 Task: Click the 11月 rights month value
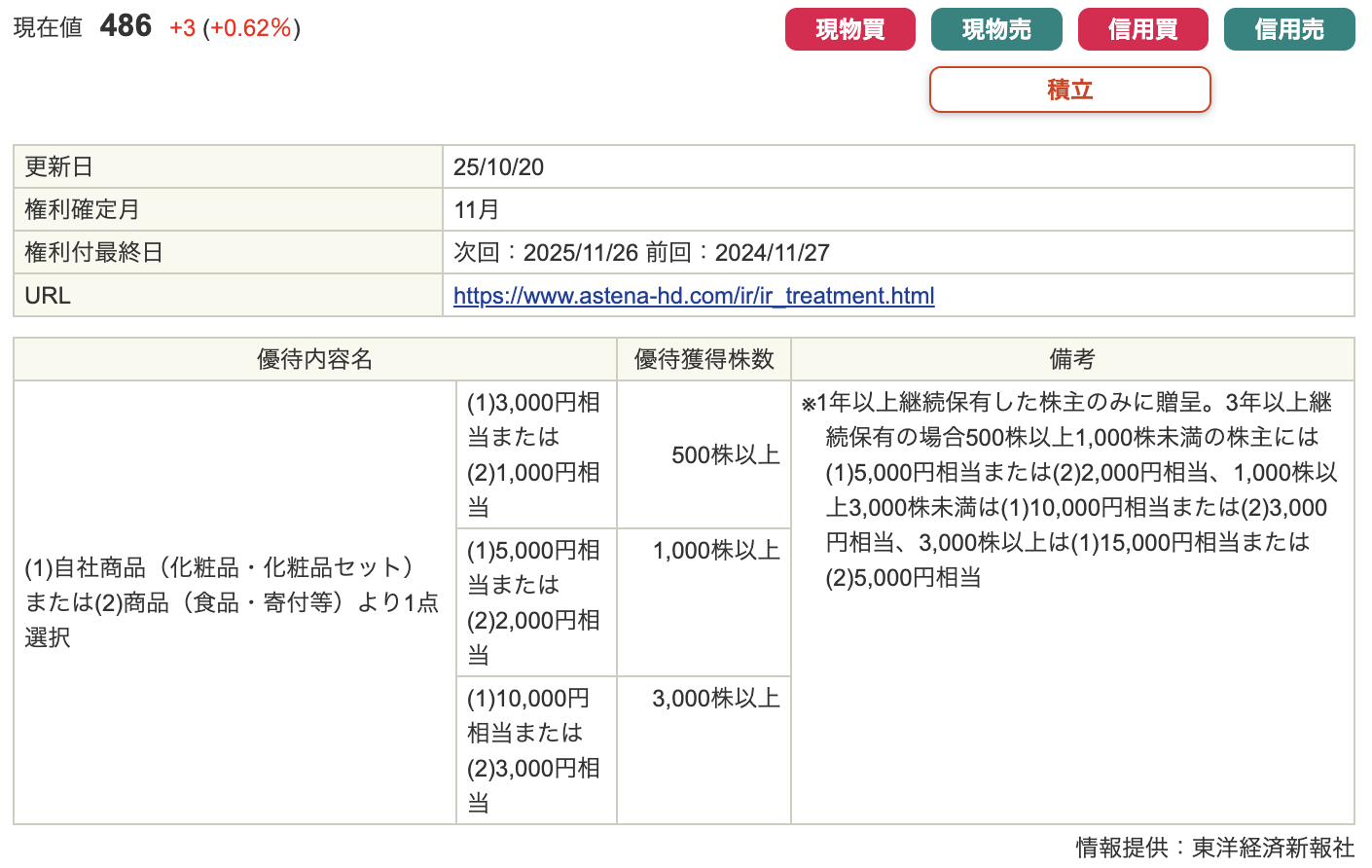coord(477,210)
